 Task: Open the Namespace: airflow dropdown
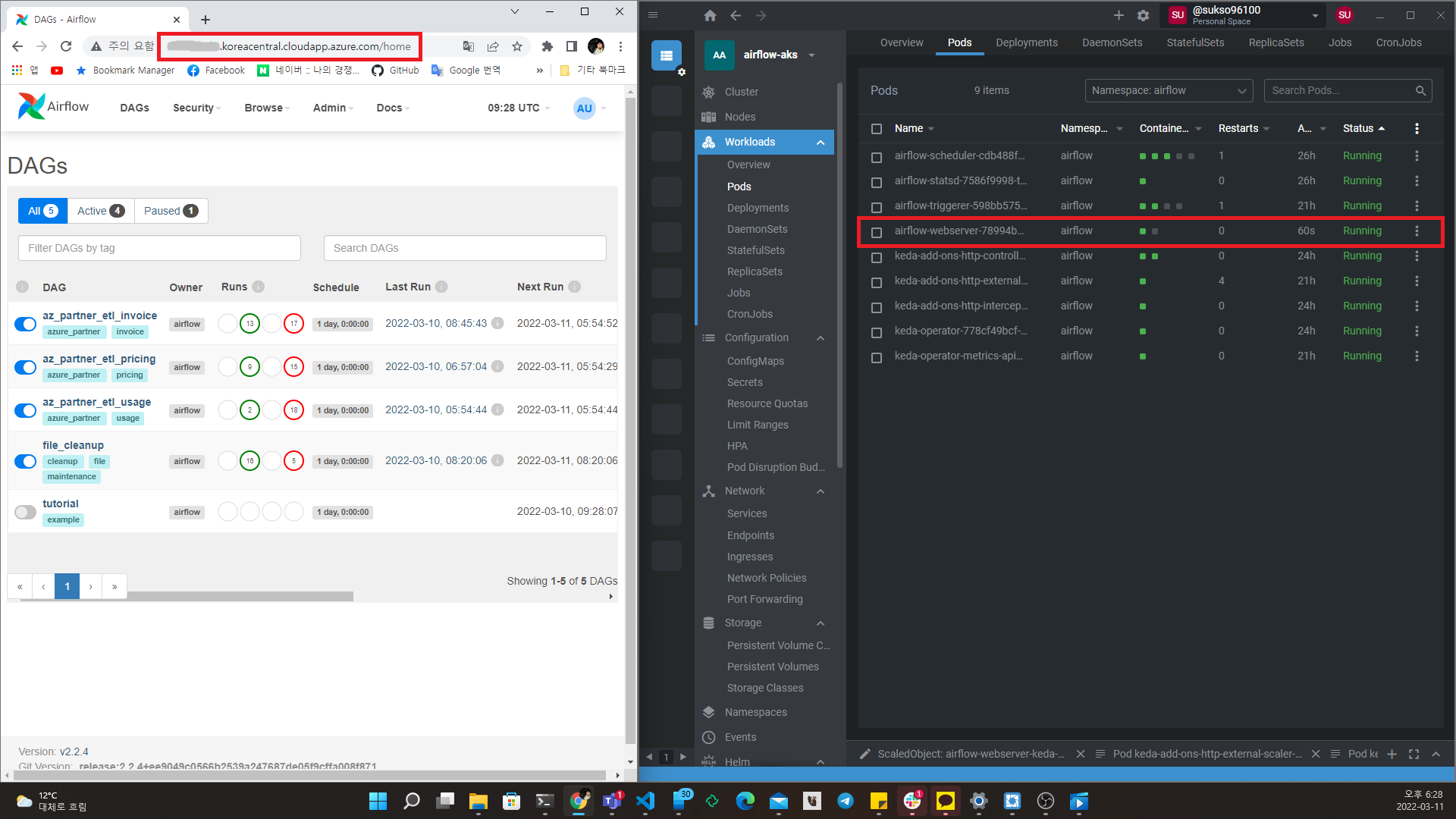pyautogui.click(x=1168, y=90)
